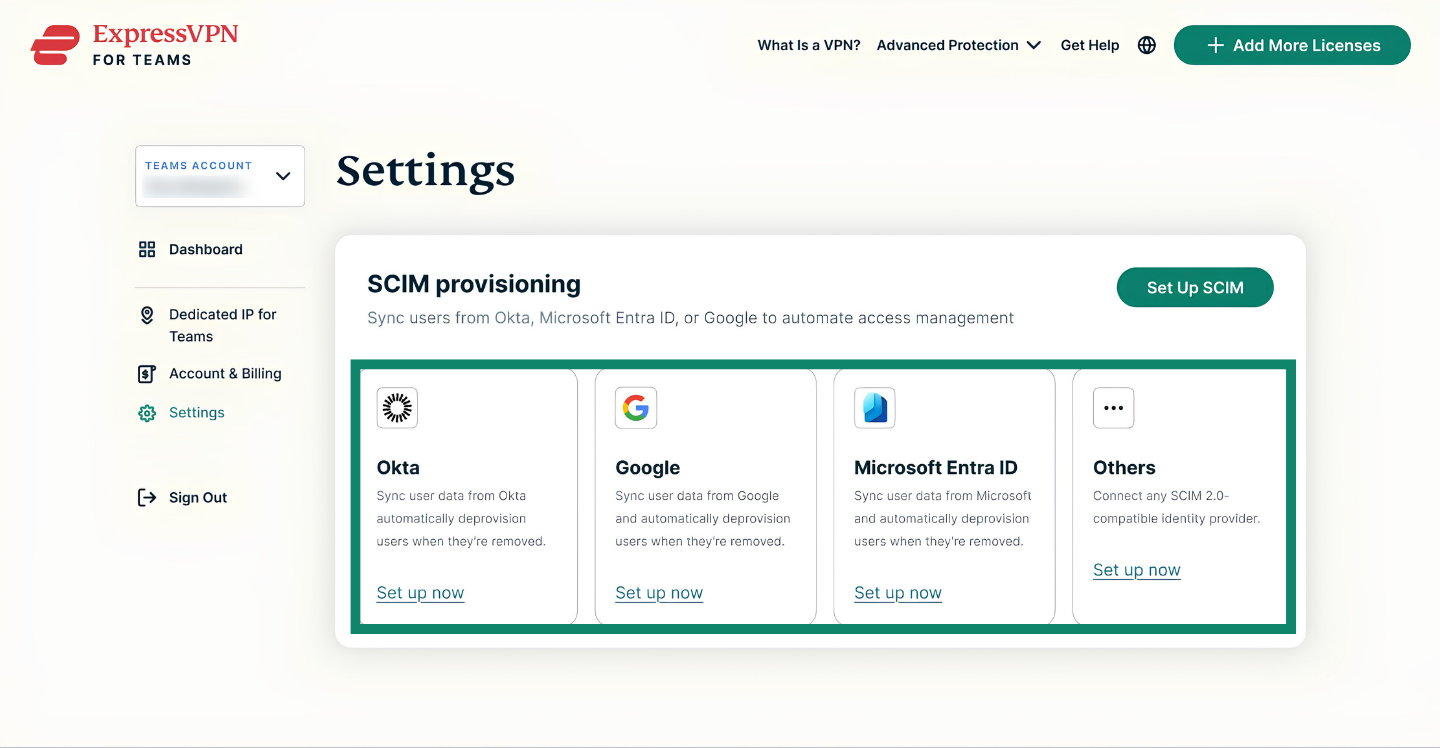Click 'Connect any SCIM 2.0-compatible identity provider' text
Viewport: 1440px width, 748px height.
(x=1177, y=507)
